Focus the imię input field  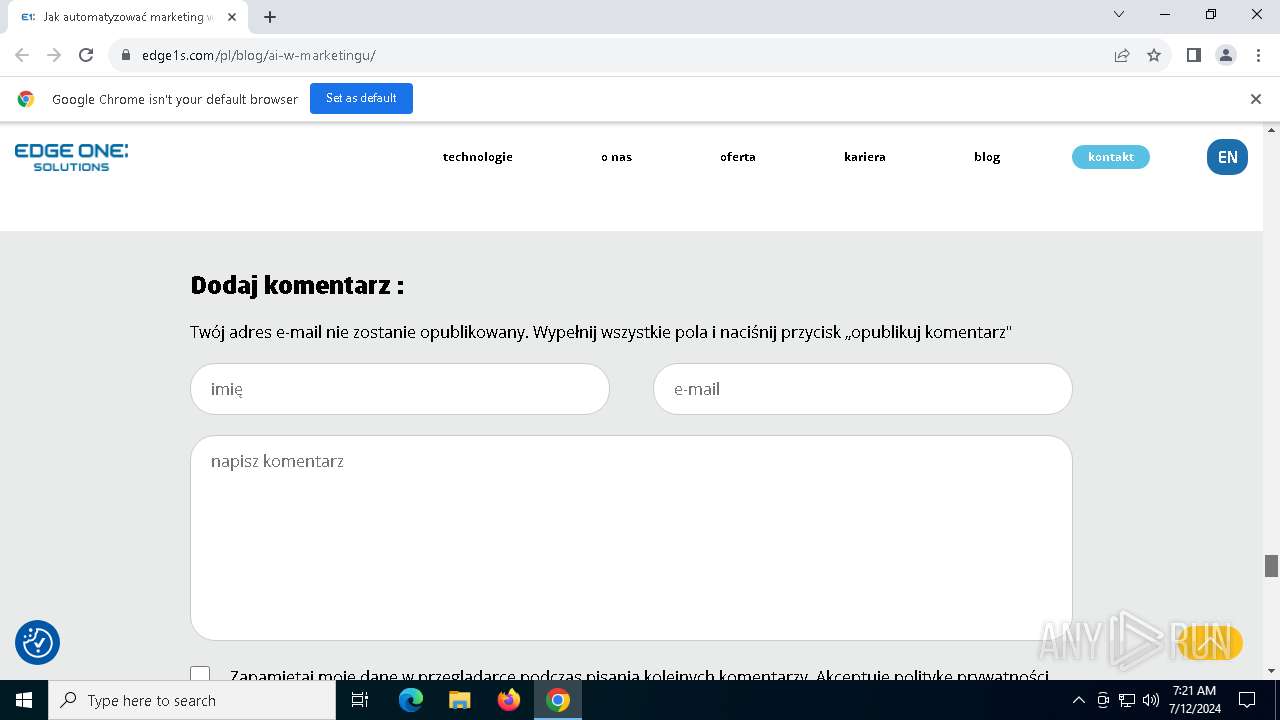coord(400,389)
